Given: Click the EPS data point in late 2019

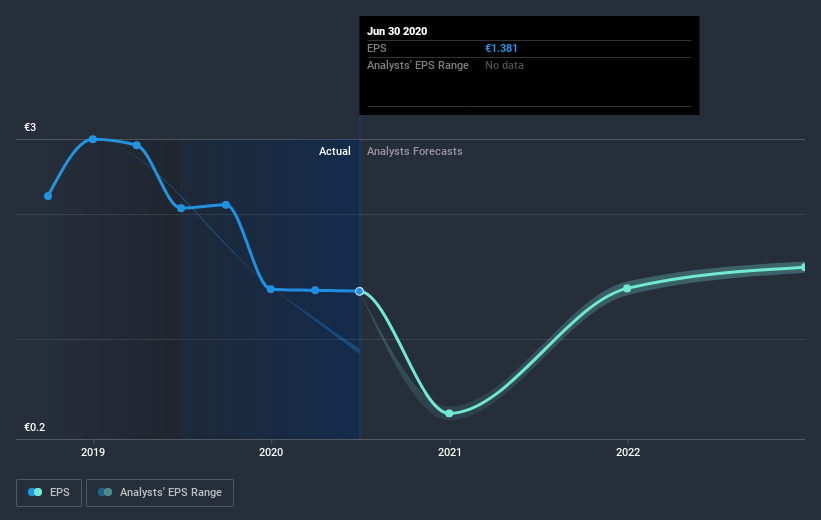Looking at the screenshot, I should (x=226, y=205).
